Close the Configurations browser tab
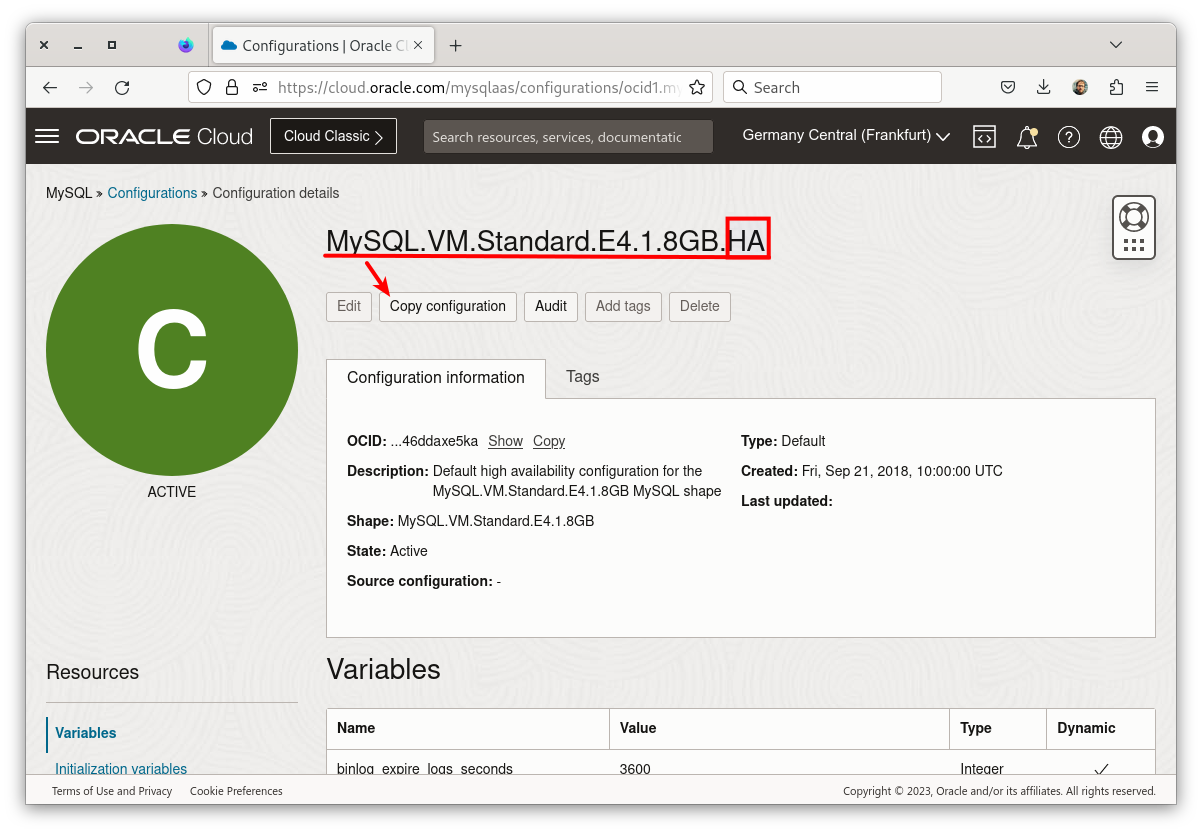Viewport: 1202px width, 833px height. pyautogui.click(x=418, y=45)
